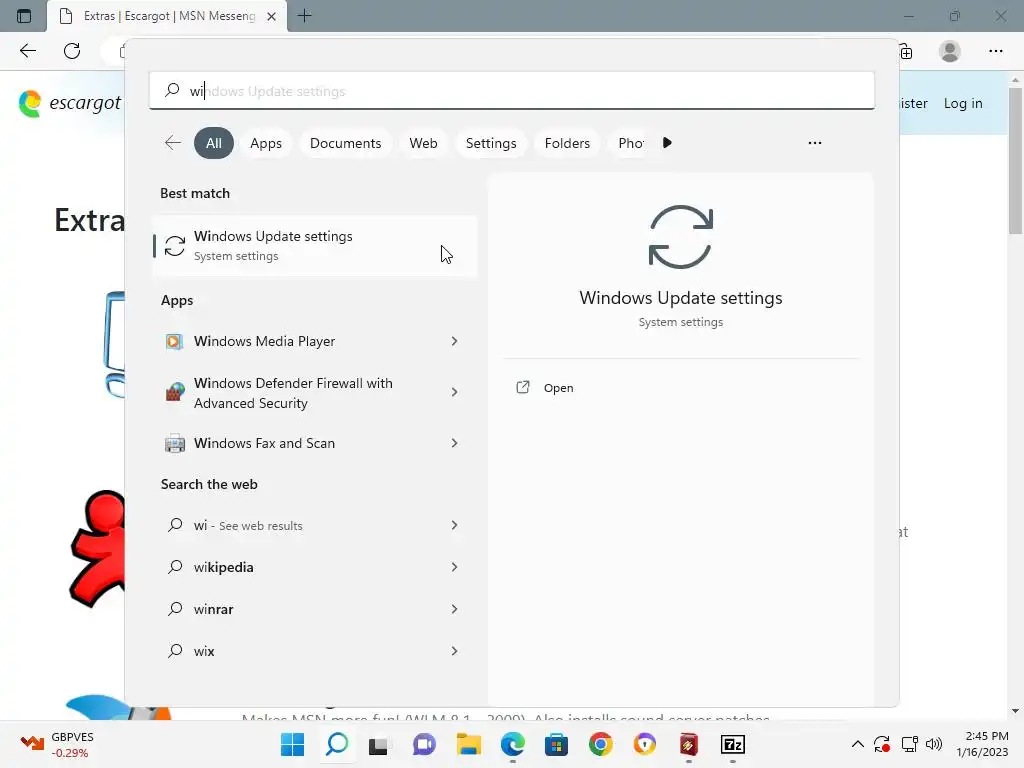The image size is (1024, 768).
Task: Open Microsoft Store from the taskbar
Action: coord(556,744)
